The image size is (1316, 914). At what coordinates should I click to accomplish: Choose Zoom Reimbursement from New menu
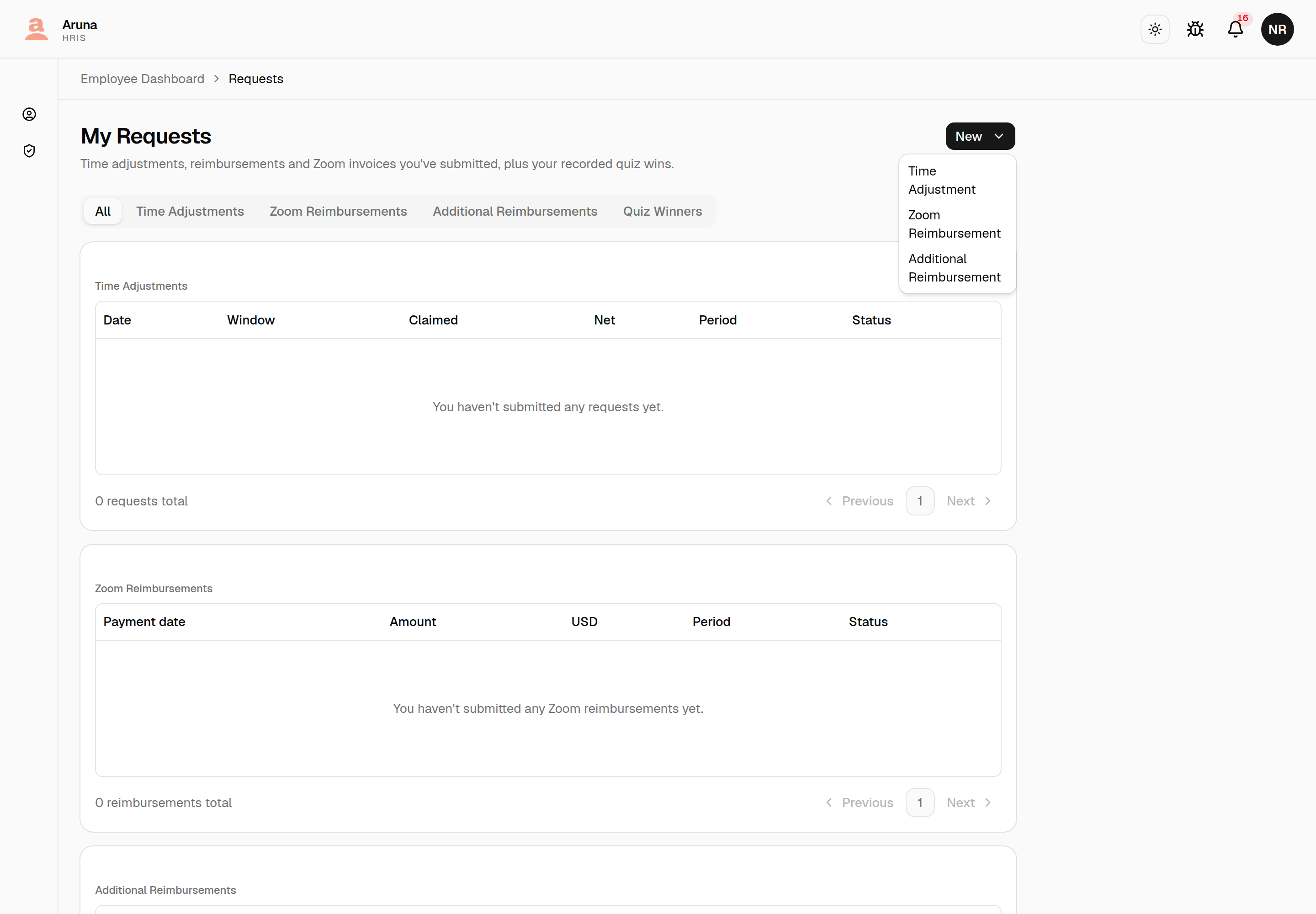click(957, 224)
